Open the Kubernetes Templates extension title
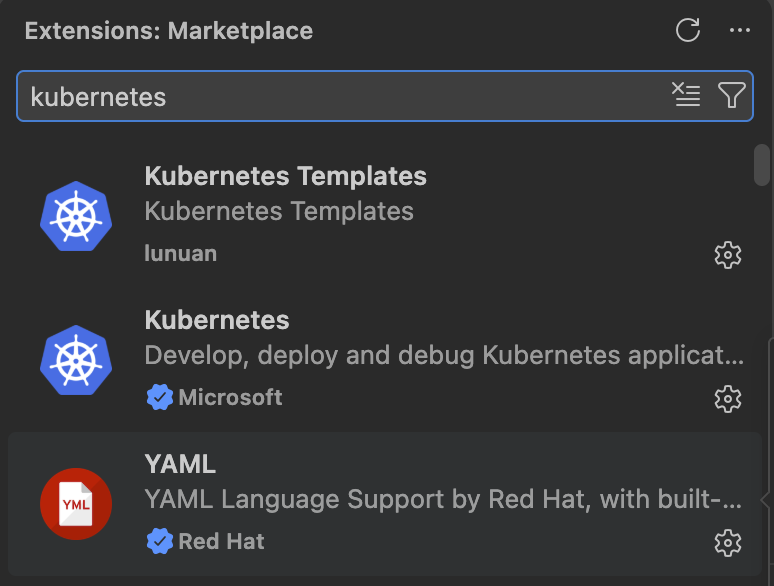Screen dimensions: 774x586 pos(285,176)
